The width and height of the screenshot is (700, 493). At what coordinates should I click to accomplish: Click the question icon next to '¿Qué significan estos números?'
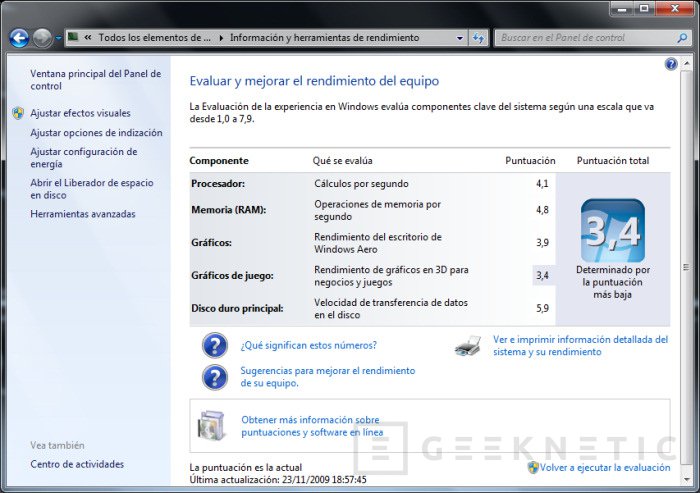pyautogui.click(x=215, y=345)
